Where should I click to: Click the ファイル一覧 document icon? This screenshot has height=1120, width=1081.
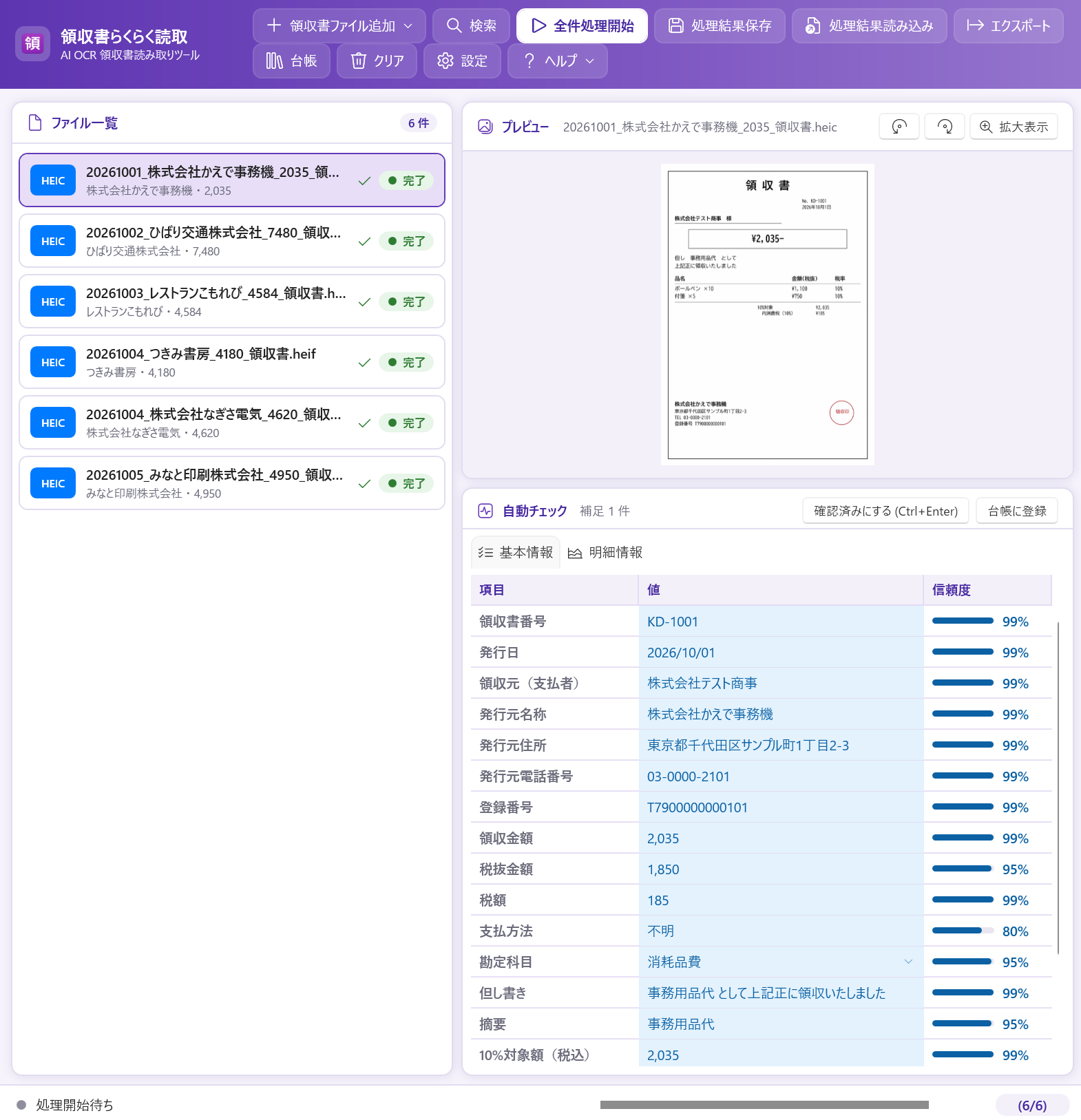click(x=35, y=123)
